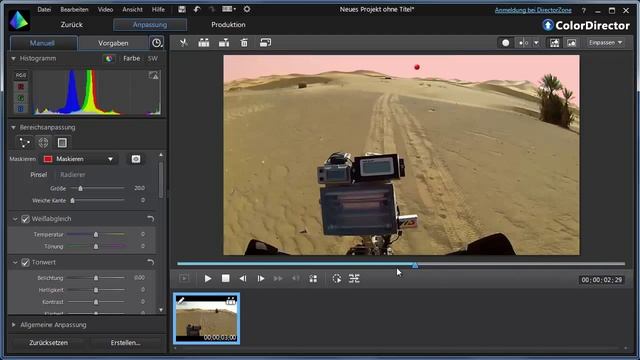Click the histogram clipping indicator icon
Image resolution: width=640 pixels, height=360 pixels.
(x=153, y=75)
